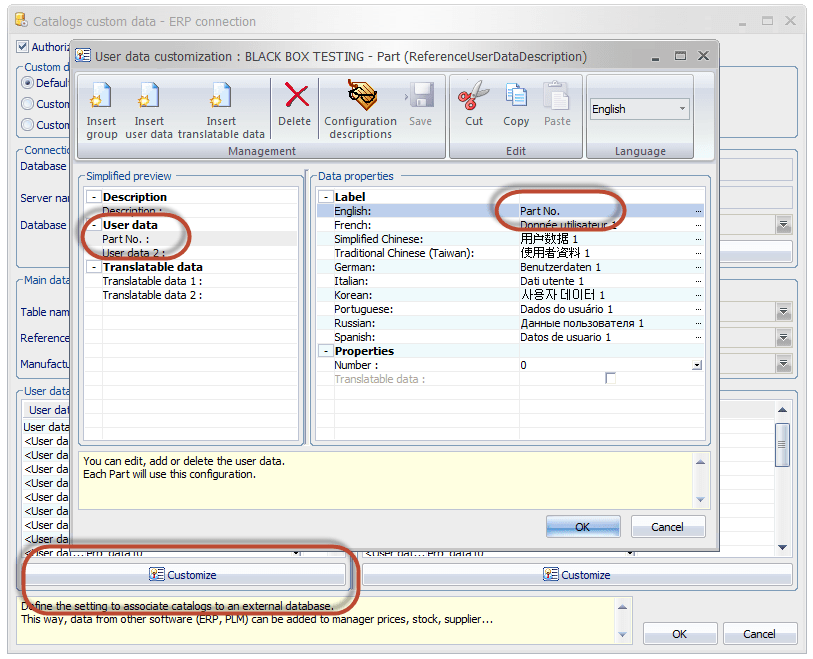Viewport: 813px width, 659px height.
Task: Click OK in User data customization dialog
Action: click(x=583, y=527)
